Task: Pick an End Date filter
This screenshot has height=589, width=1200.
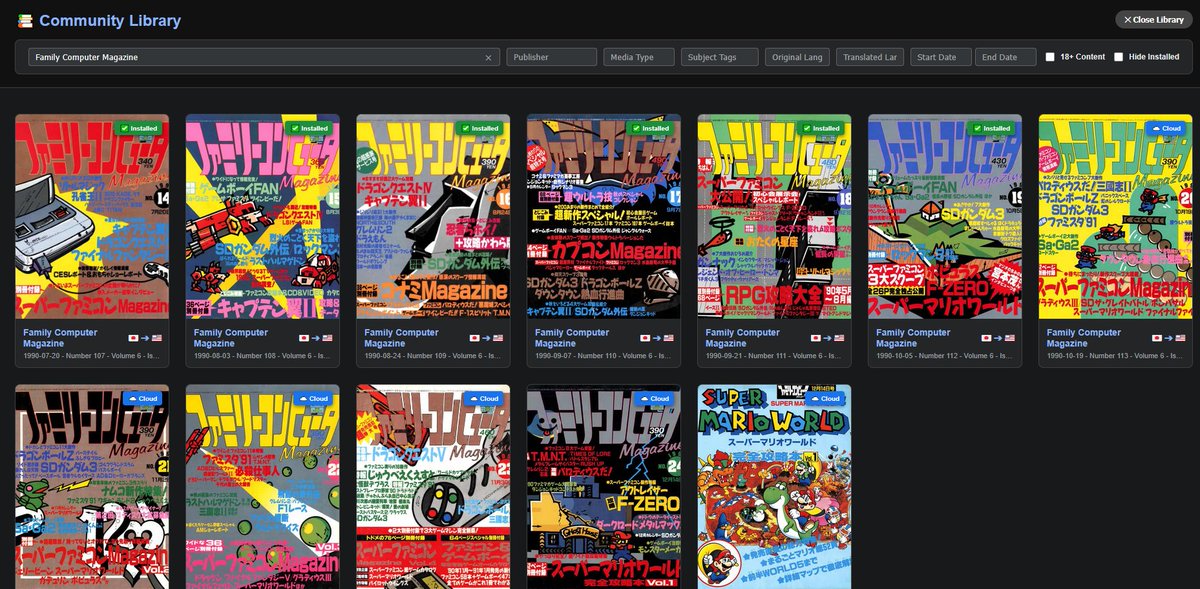Action: tap(1006, 57)
